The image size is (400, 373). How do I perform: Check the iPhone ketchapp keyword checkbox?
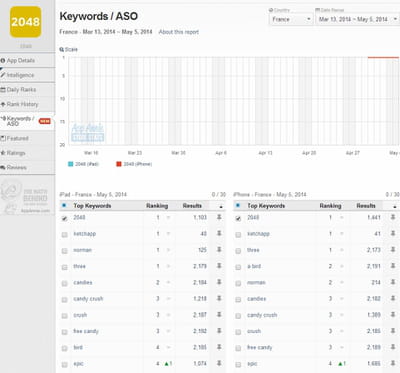click(x=238, y=235)
